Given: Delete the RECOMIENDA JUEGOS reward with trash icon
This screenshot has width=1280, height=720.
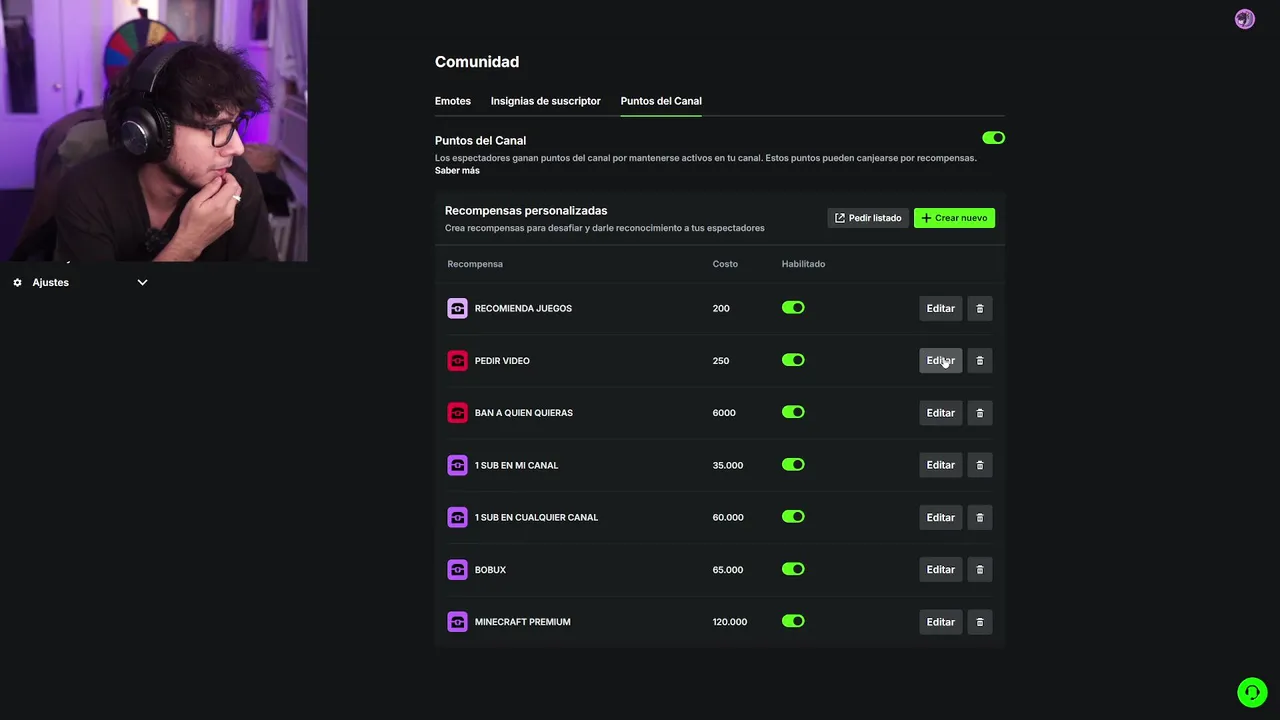Looking at the screenshot, I should [980, 308].
